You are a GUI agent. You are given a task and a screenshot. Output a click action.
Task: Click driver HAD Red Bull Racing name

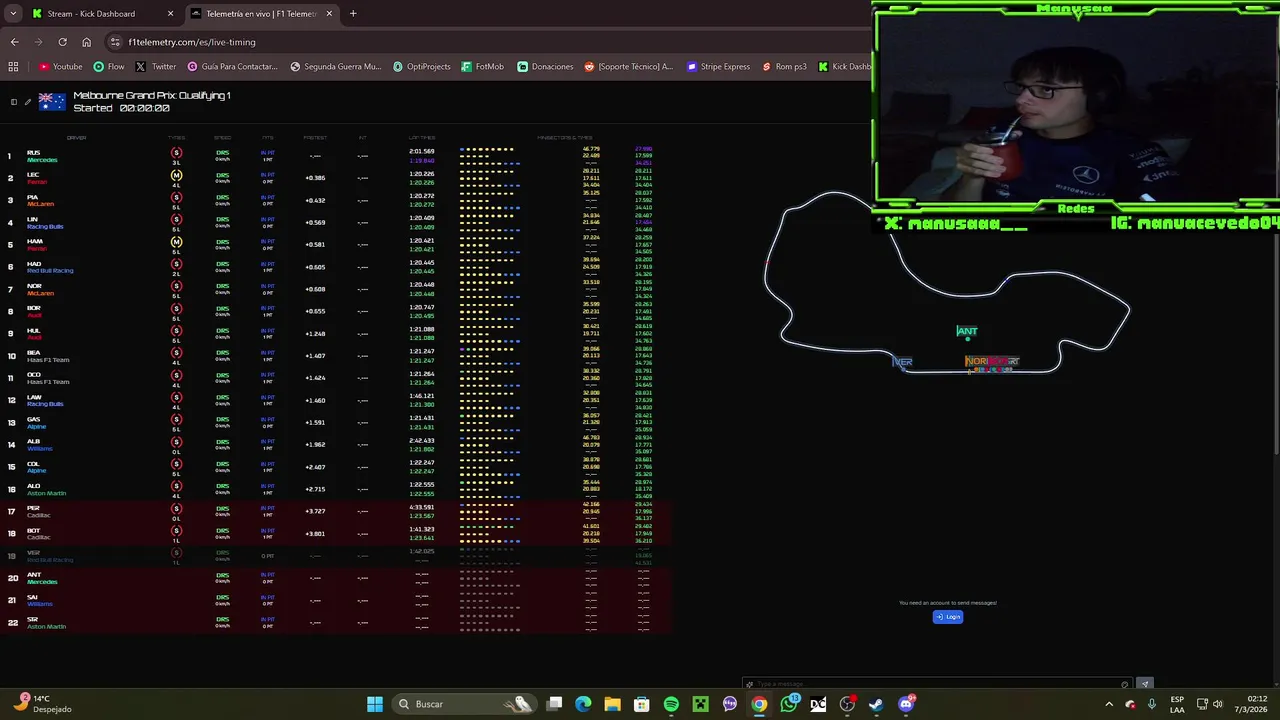click(50, 267)
